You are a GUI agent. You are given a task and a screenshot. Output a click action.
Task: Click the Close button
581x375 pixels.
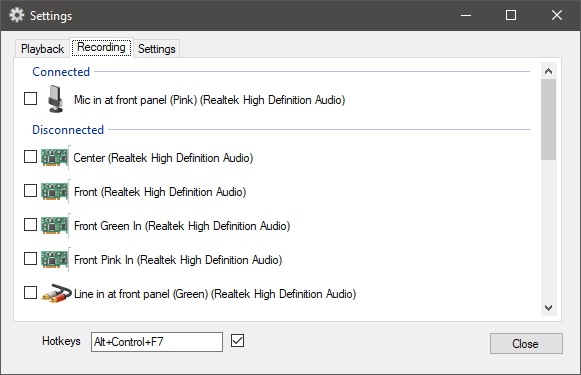click(x=526, y=344)
